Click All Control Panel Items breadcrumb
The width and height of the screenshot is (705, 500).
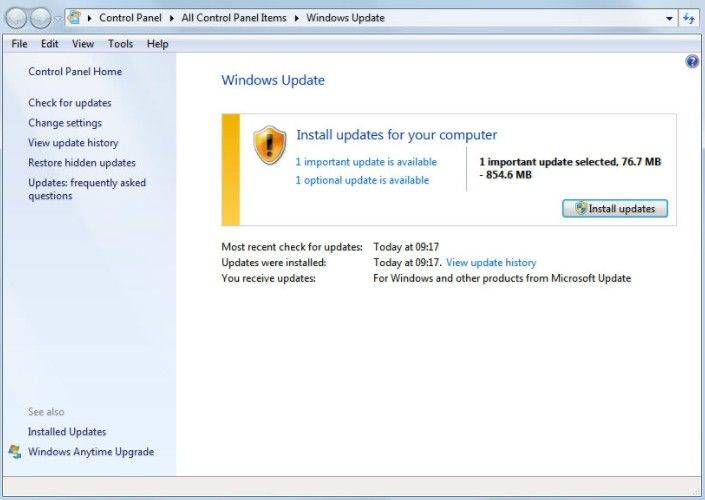point(234,18)
